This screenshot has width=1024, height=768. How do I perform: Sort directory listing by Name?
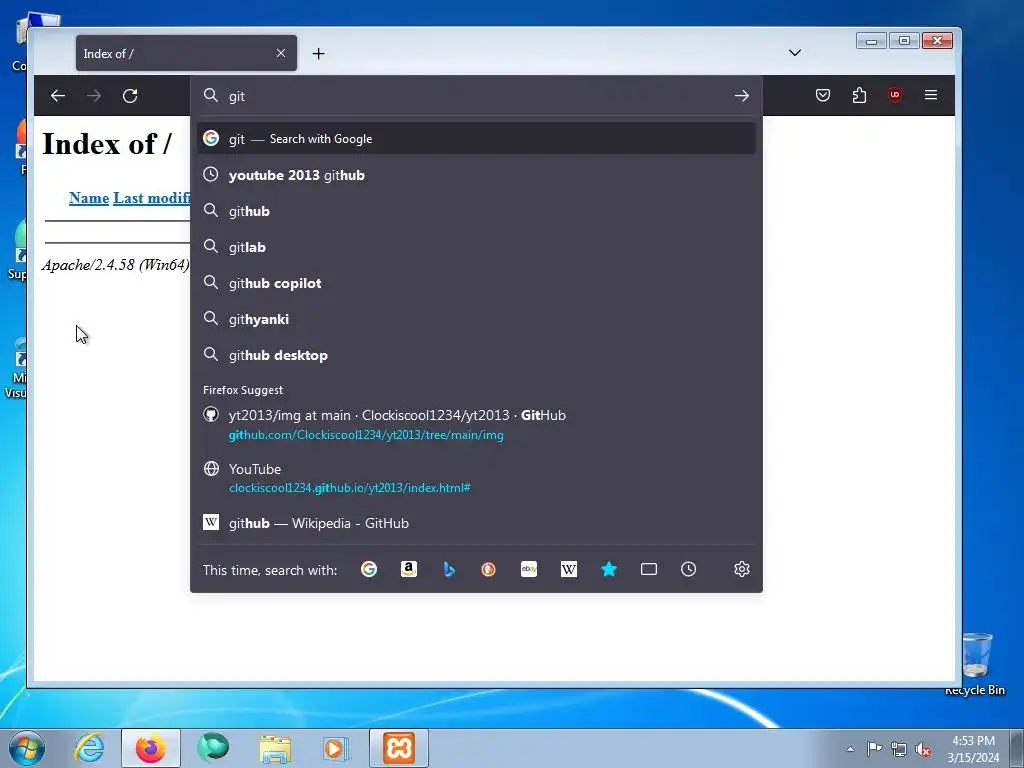click(89, 198)
